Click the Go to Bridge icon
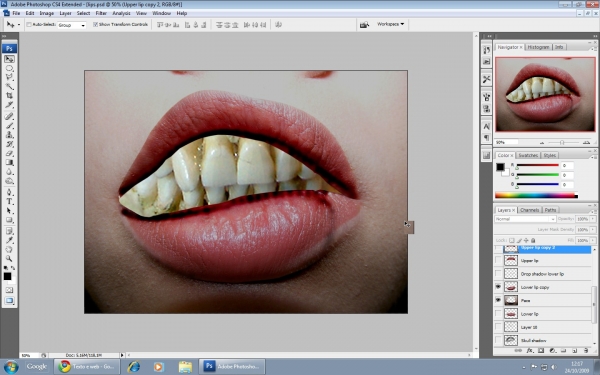This screenshot has width=600, height=375. [364, 24]
